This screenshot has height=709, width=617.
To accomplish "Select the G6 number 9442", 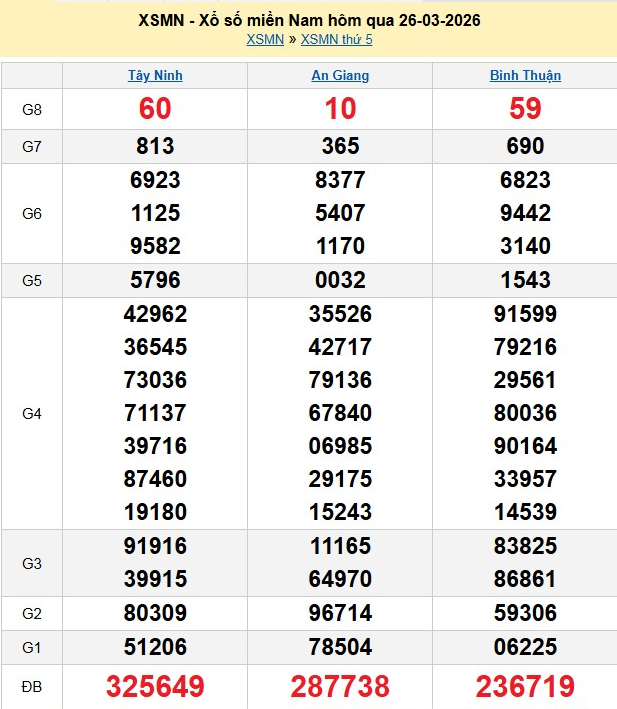I will tap(525, 213).
